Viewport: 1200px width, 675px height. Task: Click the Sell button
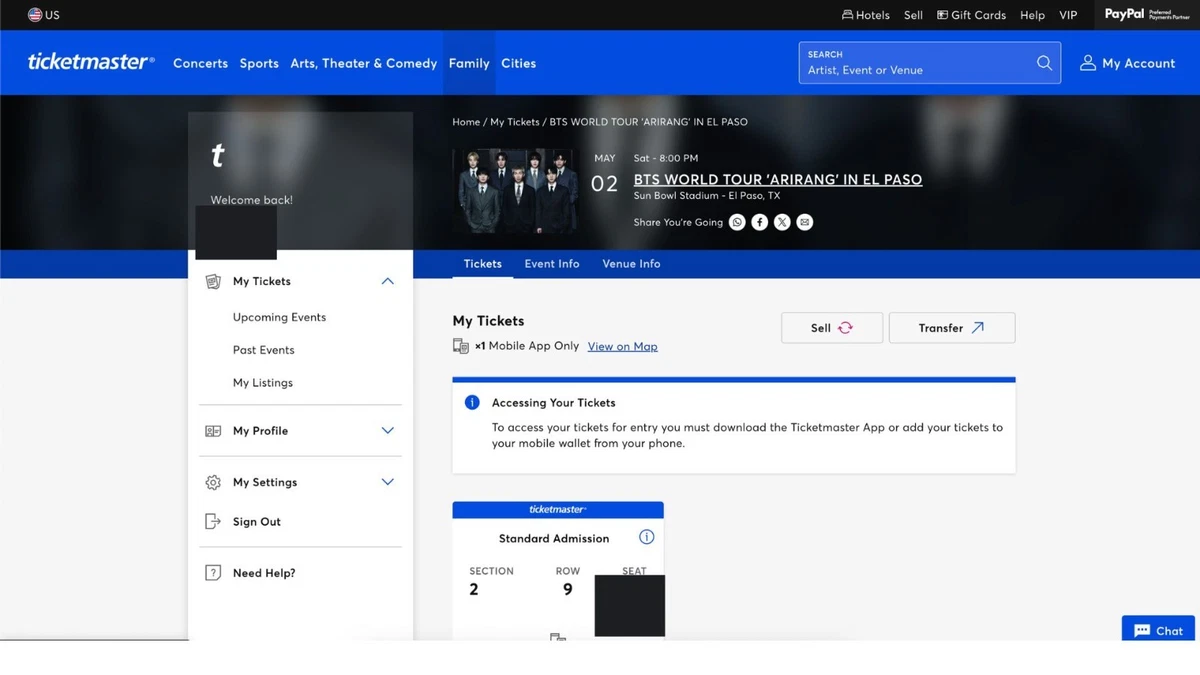[x=832, y=328]
